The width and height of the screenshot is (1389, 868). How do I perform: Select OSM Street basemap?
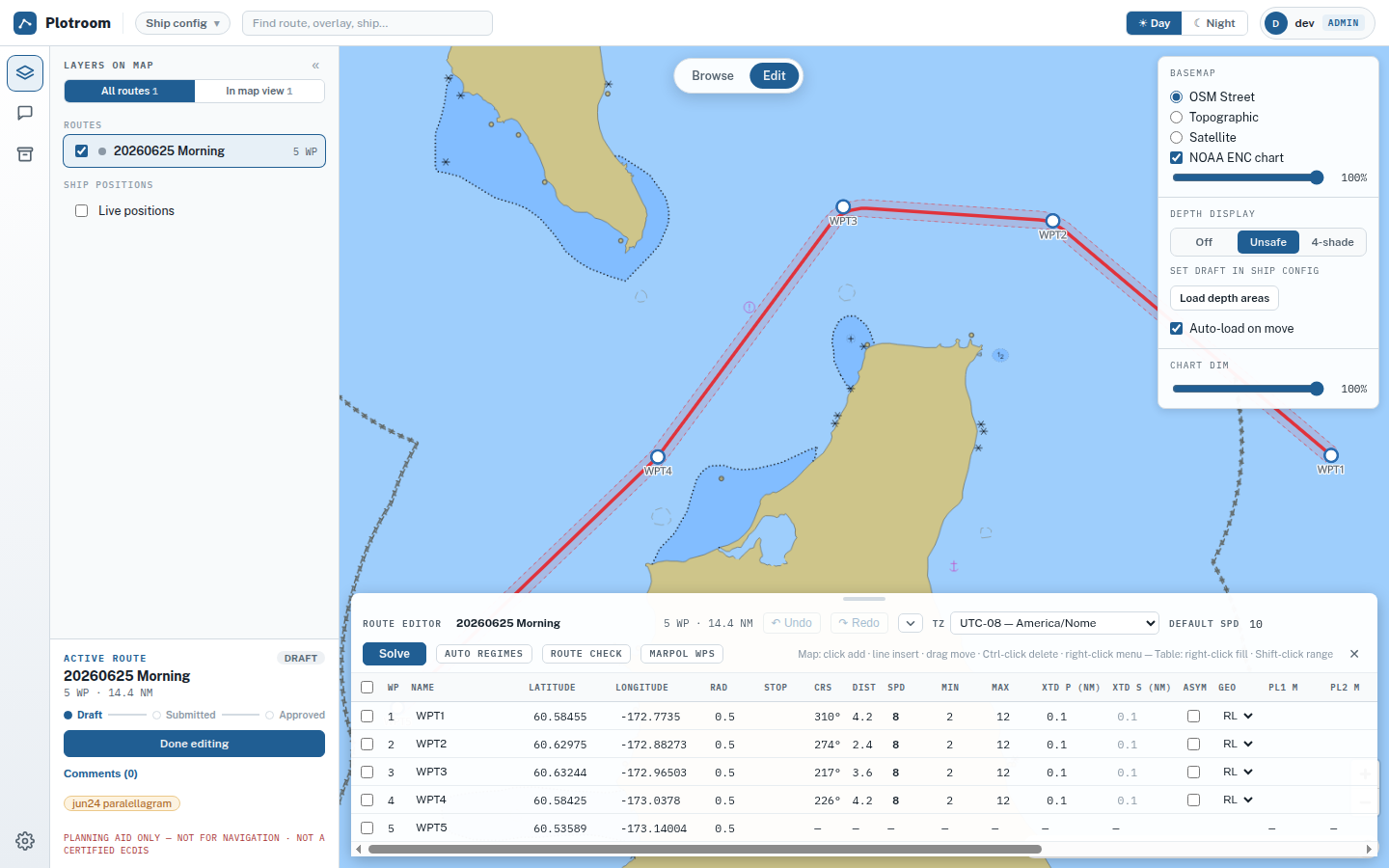click(1177, 97)
